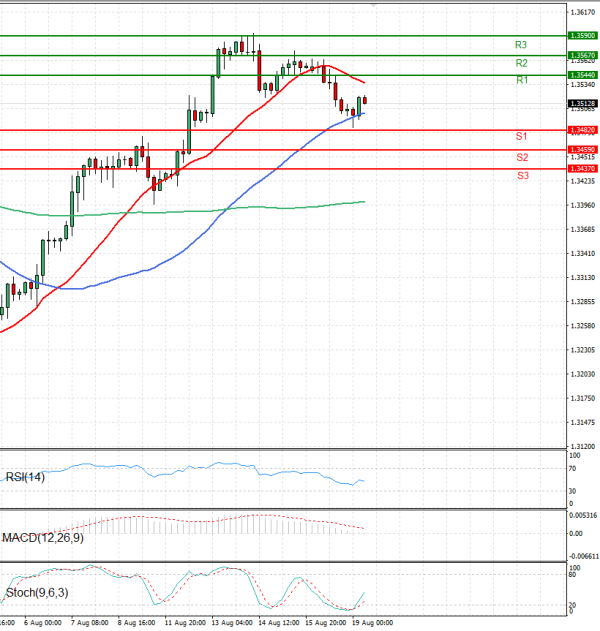Click the S3 support label
The height and width of the screenshot is (631, 600).
523,175
